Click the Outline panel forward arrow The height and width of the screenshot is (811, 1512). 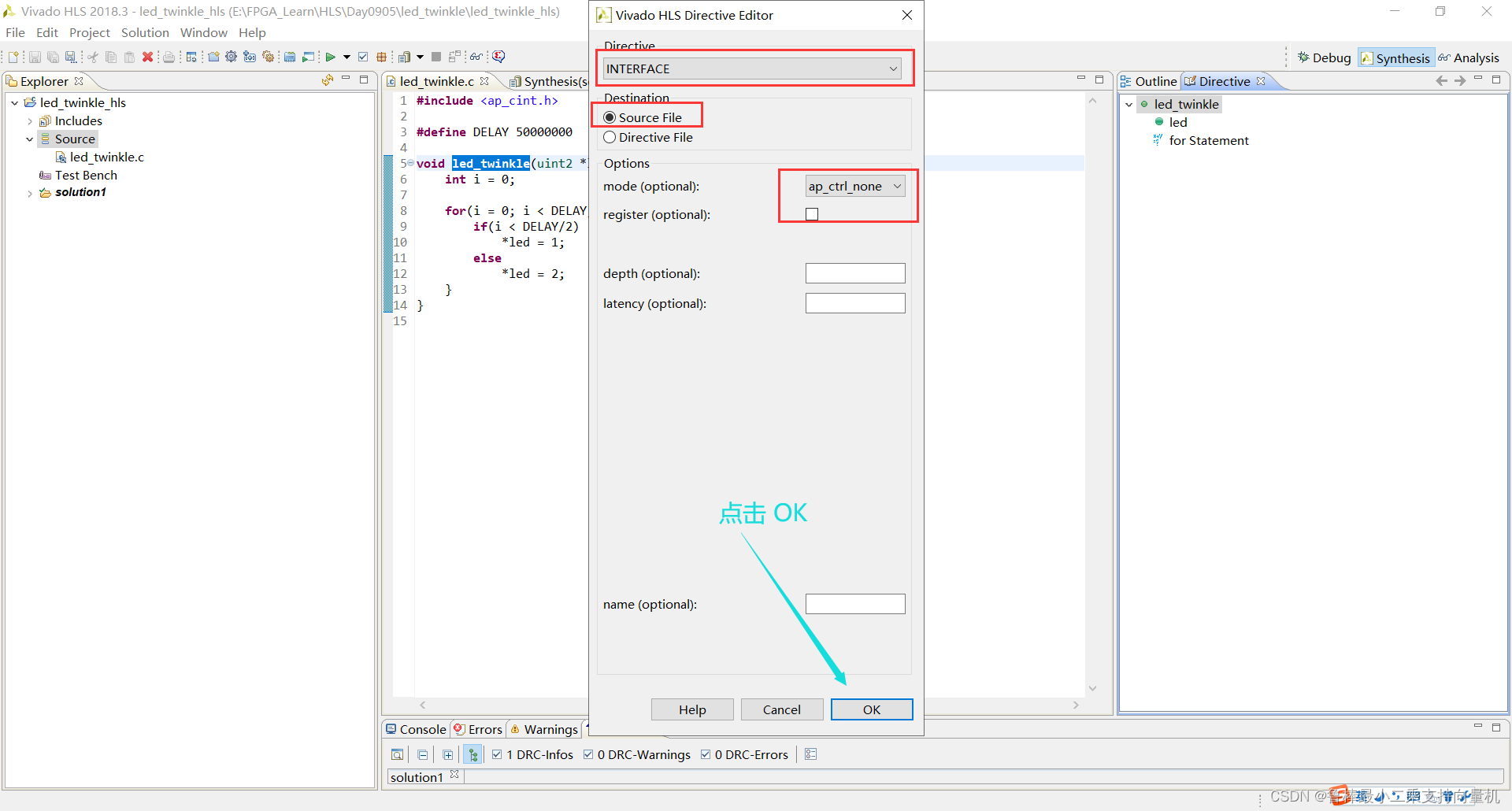[x=1460, y=80]
